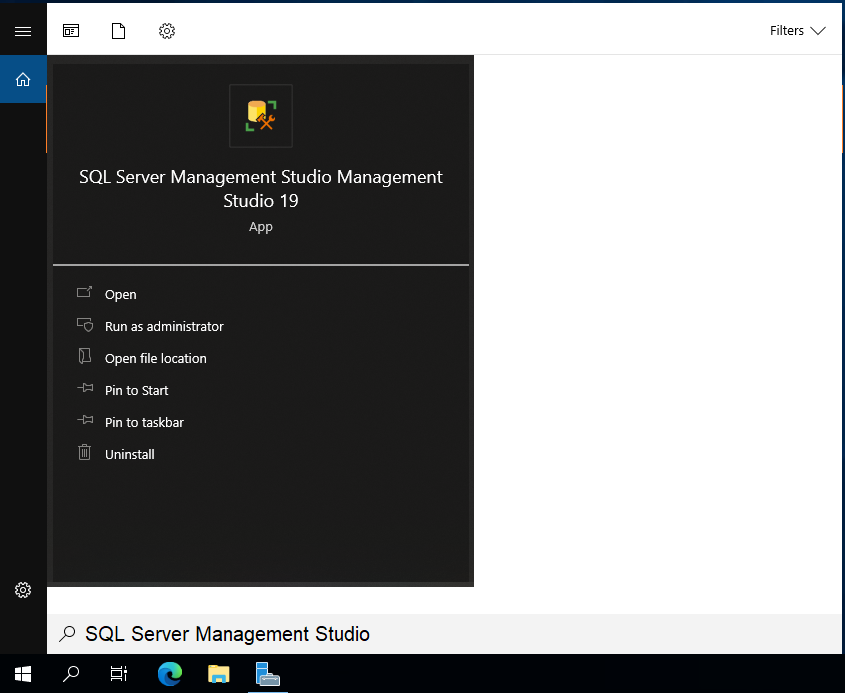Click the app title SQL Server Management Studio 19

[261, 189]
